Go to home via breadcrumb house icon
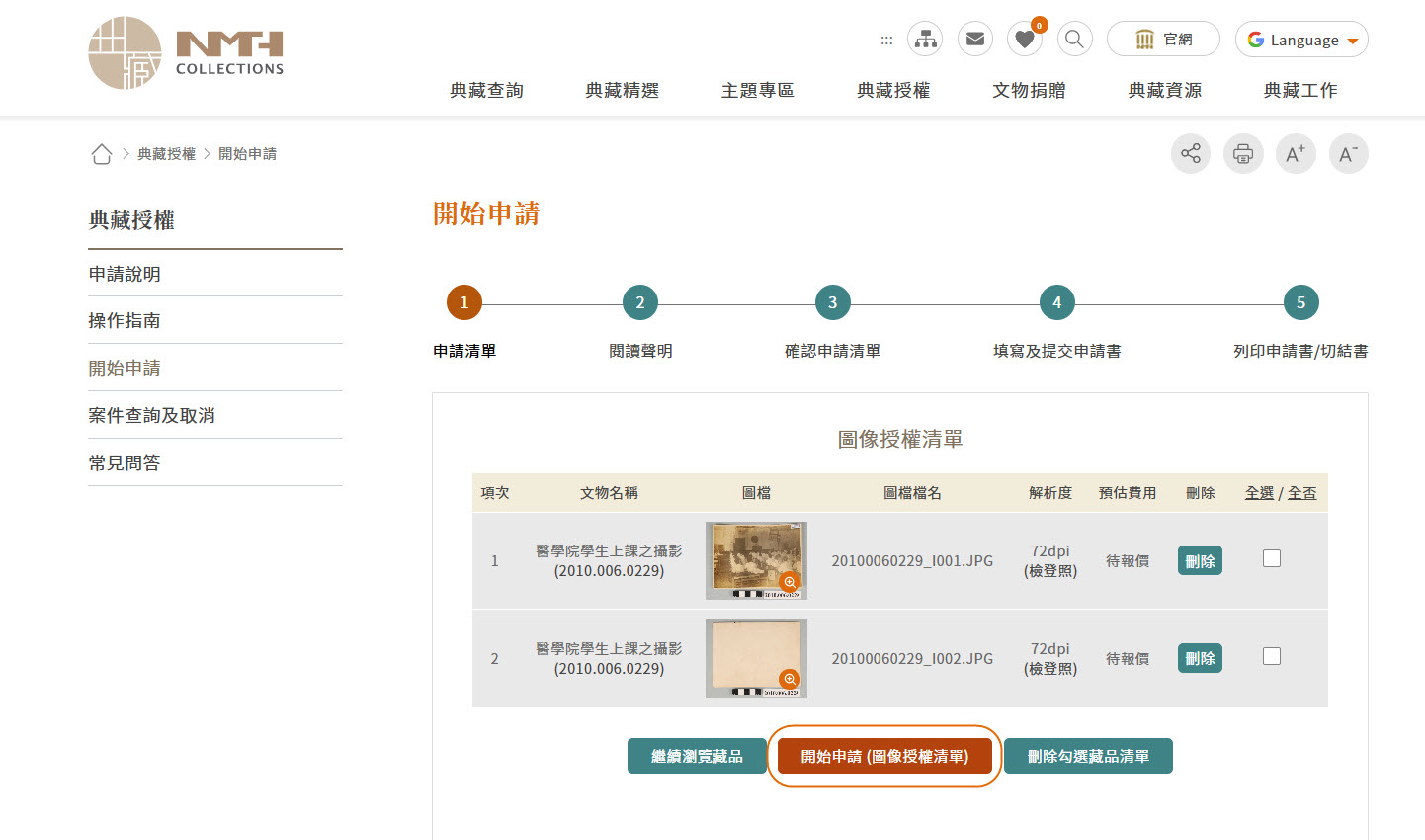The image size is (1425, 840). pyautogui.click(x=101, y=154)
